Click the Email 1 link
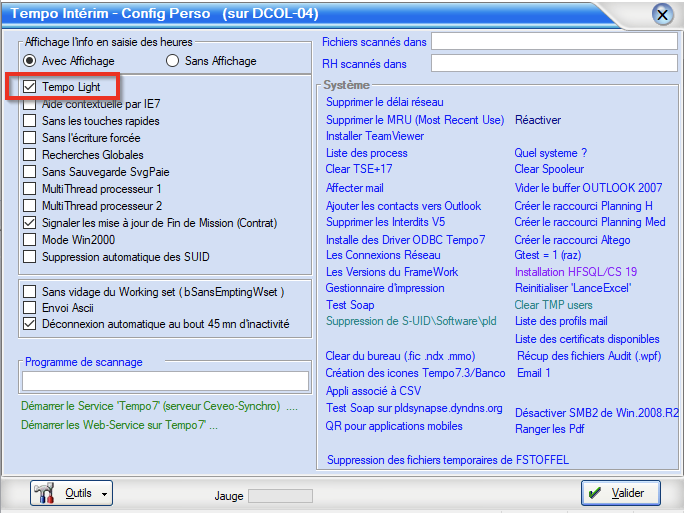 (534, 373)
